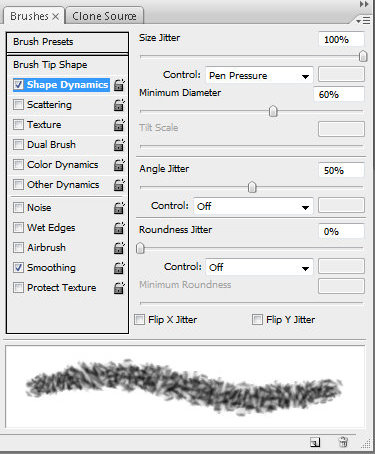Collapse panel with double-arrow icon

[364, 4]
